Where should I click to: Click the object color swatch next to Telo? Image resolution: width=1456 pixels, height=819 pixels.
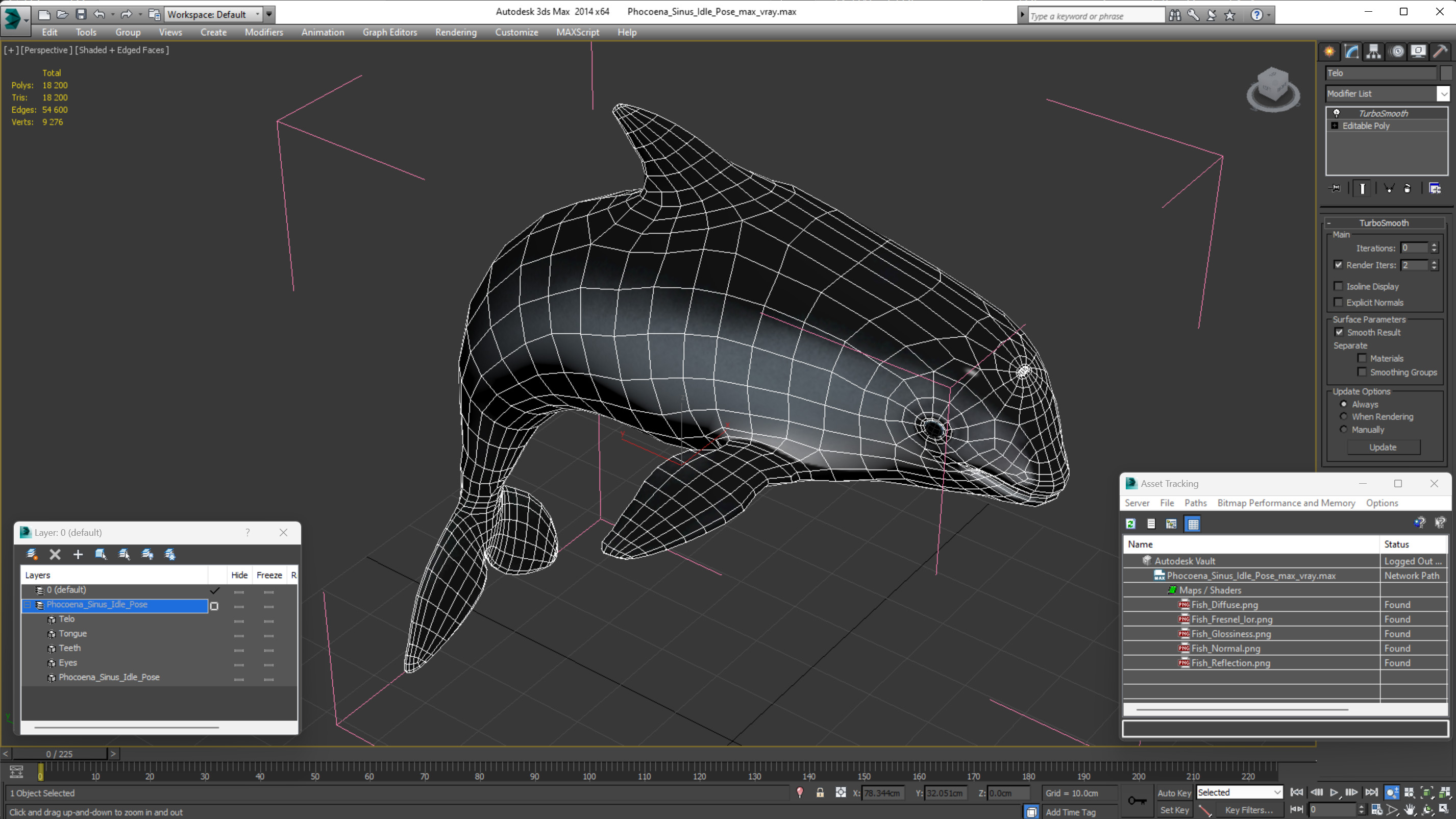(1446, 73)
